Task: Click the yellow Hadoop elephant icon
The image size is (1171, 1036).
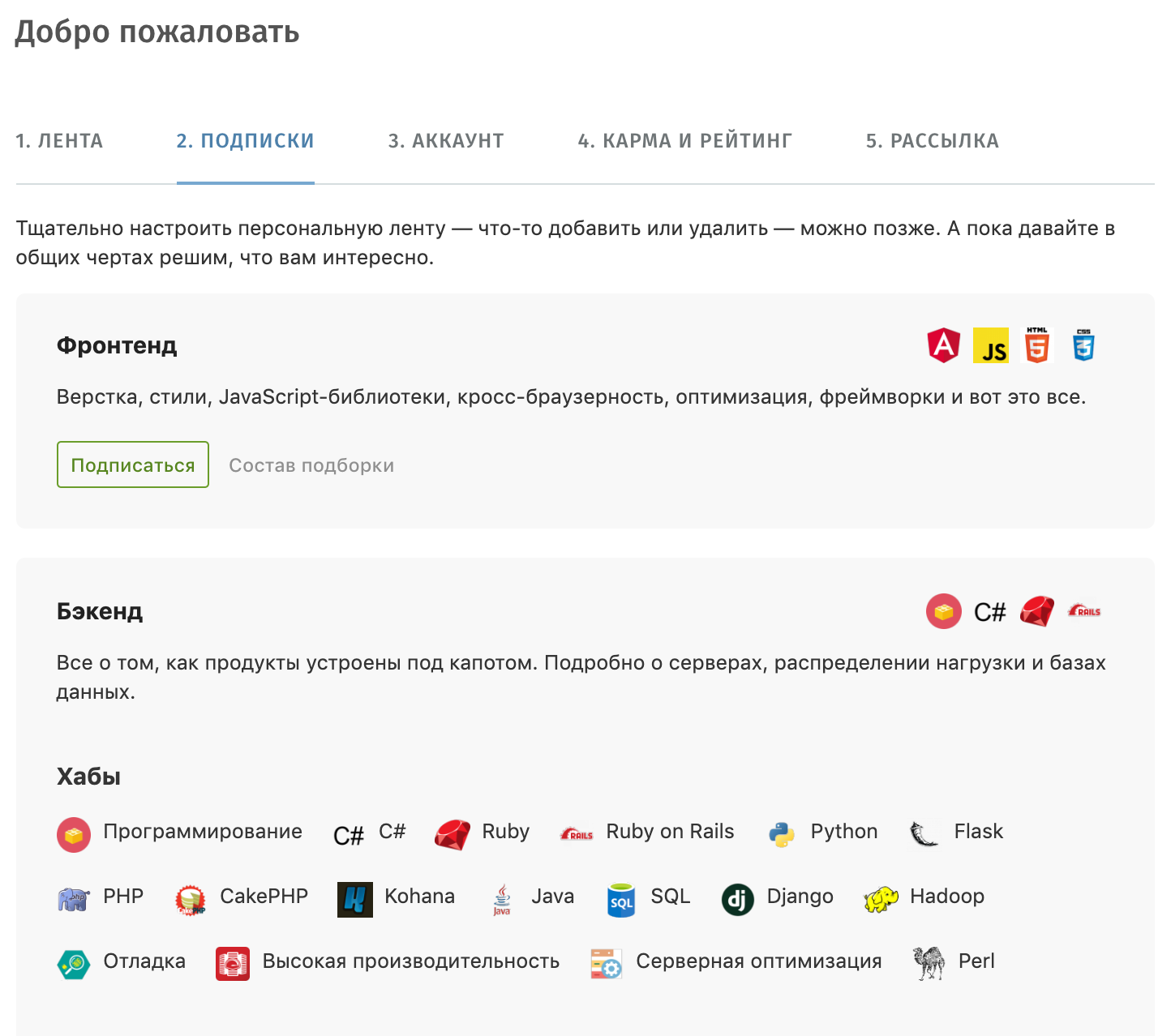Action: tap(882, 897)
